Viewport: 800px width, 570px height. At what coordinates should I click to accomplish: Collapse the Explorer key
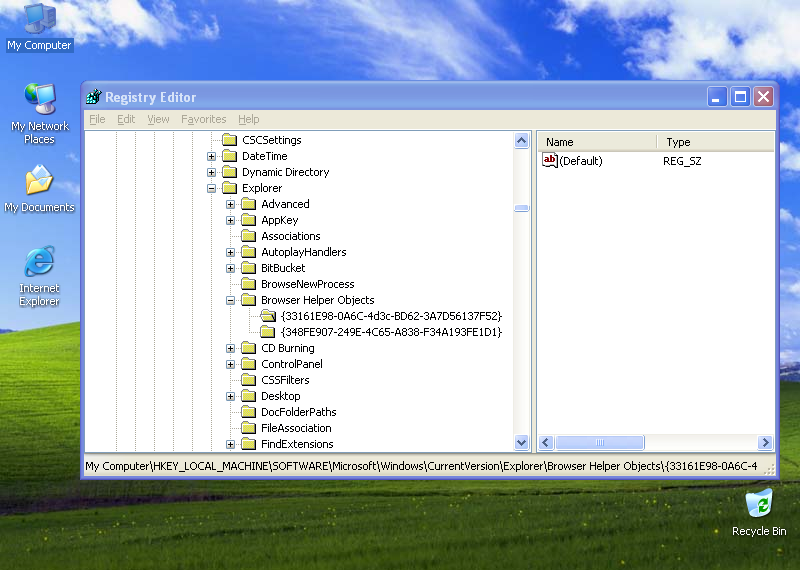point(211,188)
